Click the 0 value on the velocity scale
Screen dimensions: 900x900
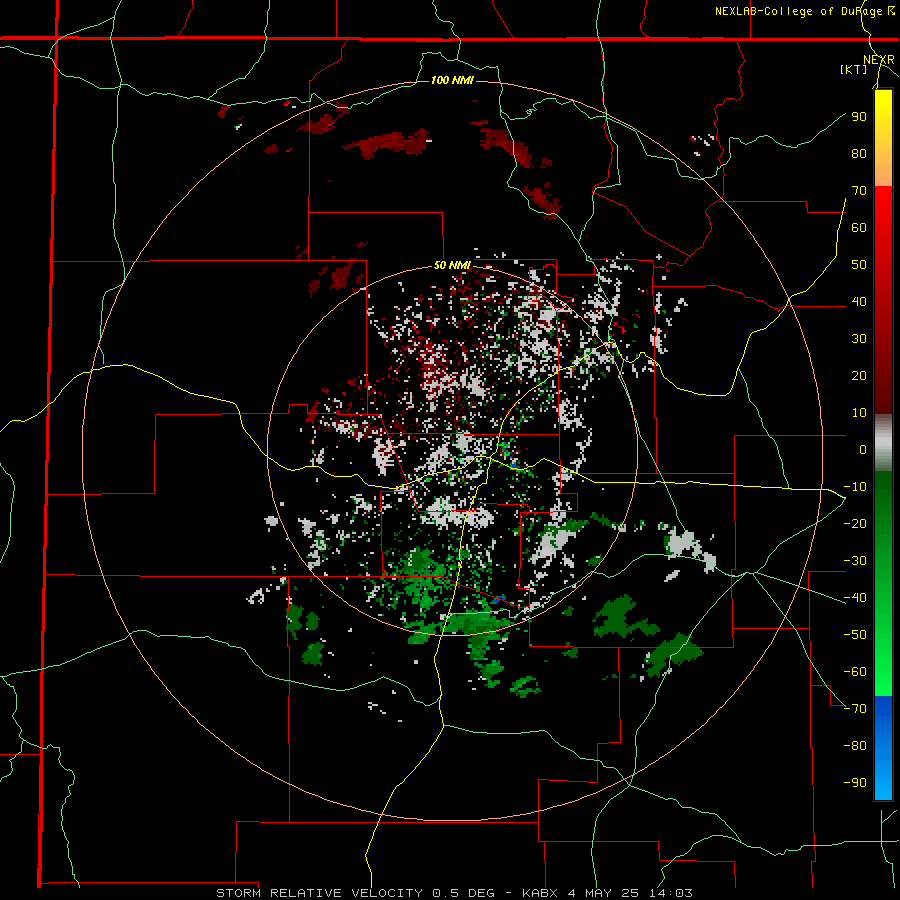pyautogui.click(x=863, y=449)
